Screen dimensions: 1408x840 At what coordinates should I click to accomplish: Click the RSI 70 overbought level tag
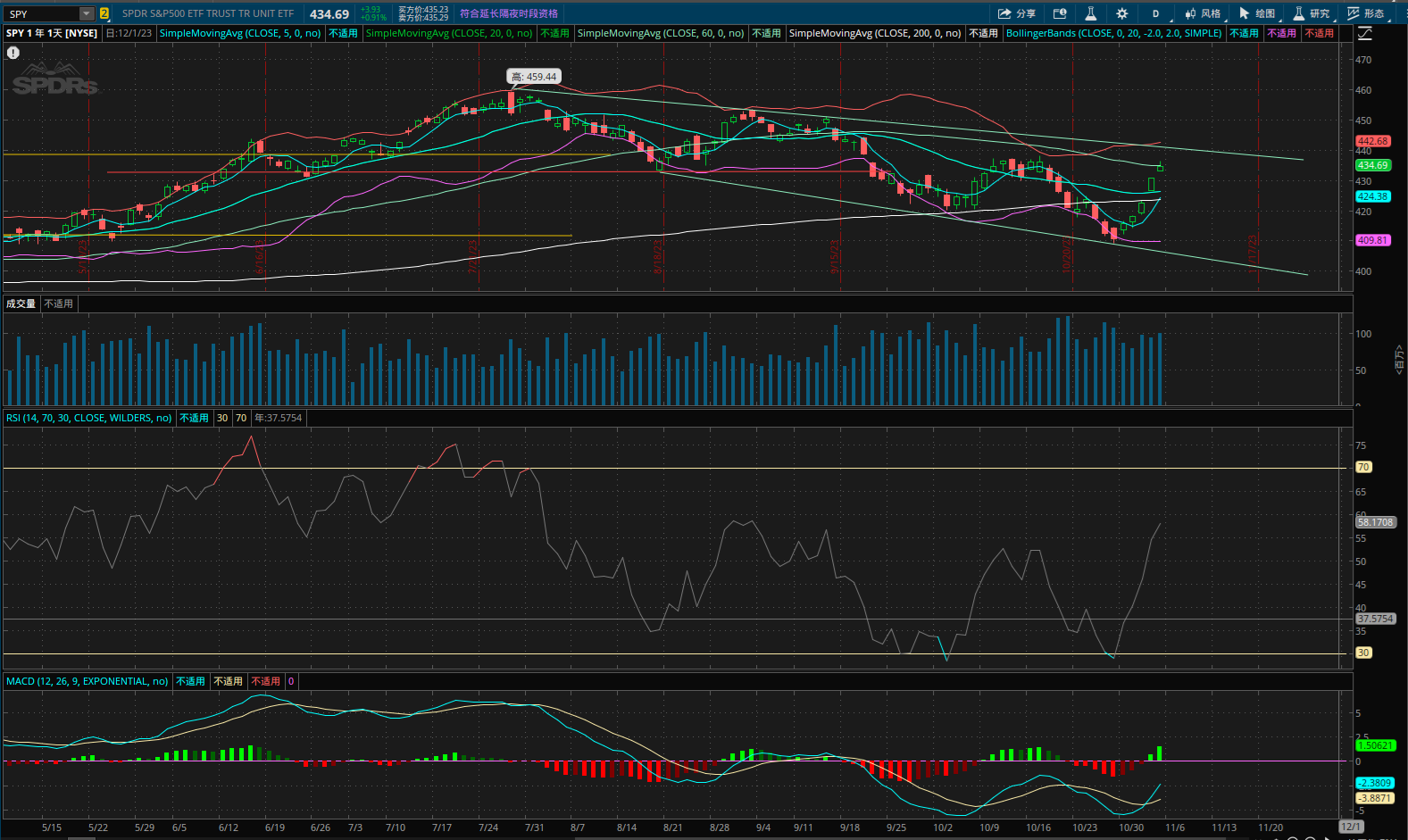(1363, 467)
